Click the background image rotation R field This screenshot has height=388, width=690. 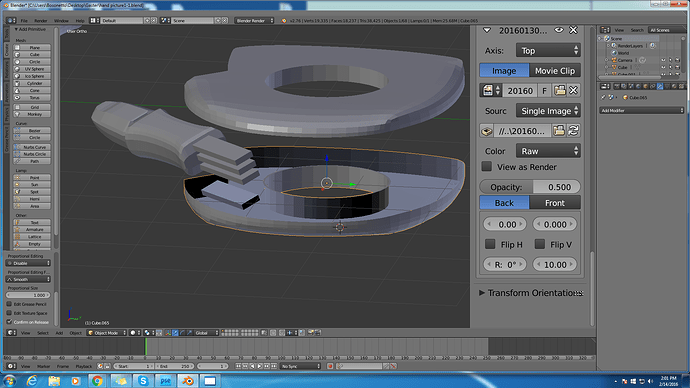[x=505, y=265]
